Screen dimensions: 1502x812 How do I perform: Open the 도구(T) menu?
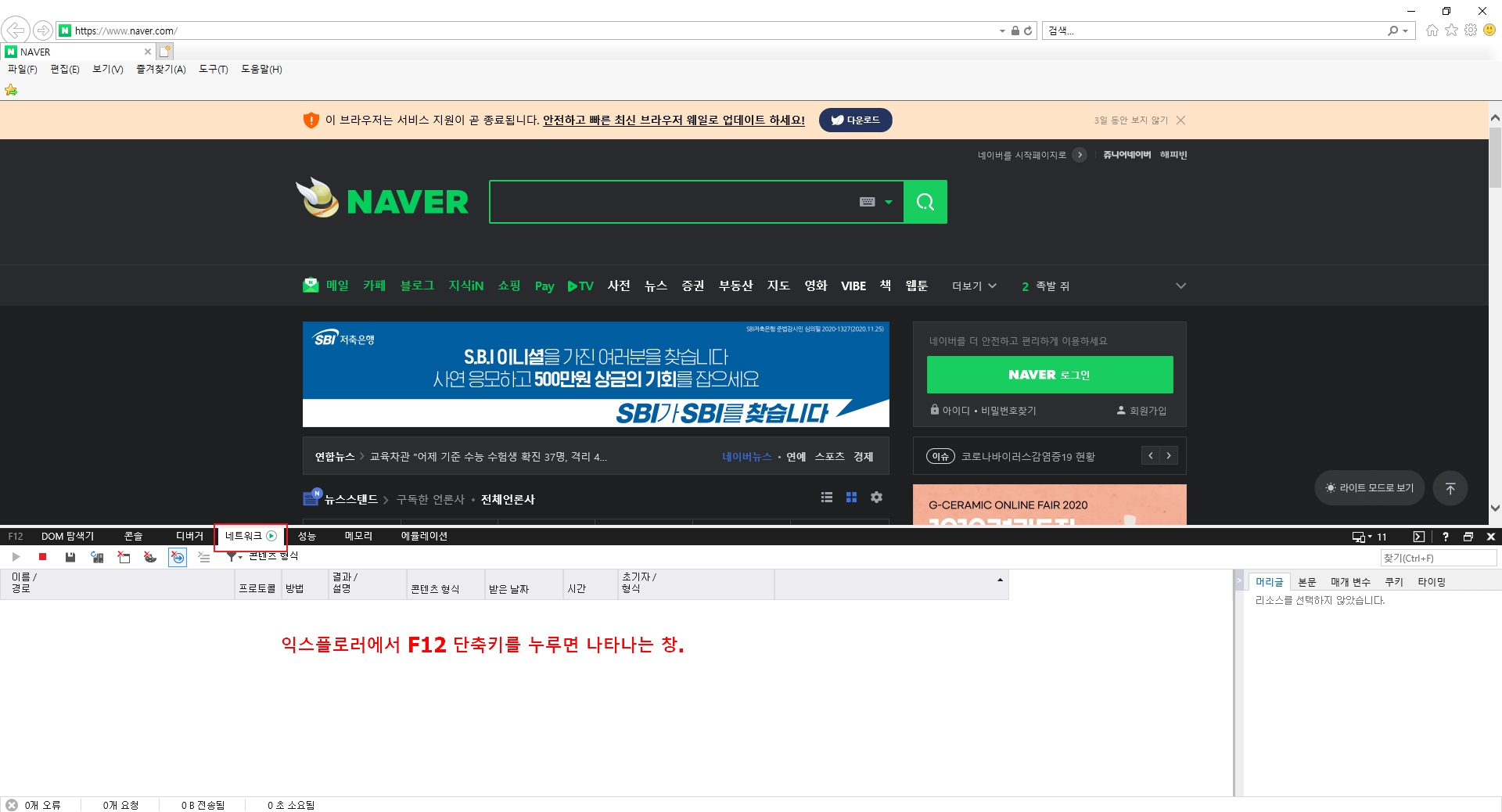pos(214,70)
